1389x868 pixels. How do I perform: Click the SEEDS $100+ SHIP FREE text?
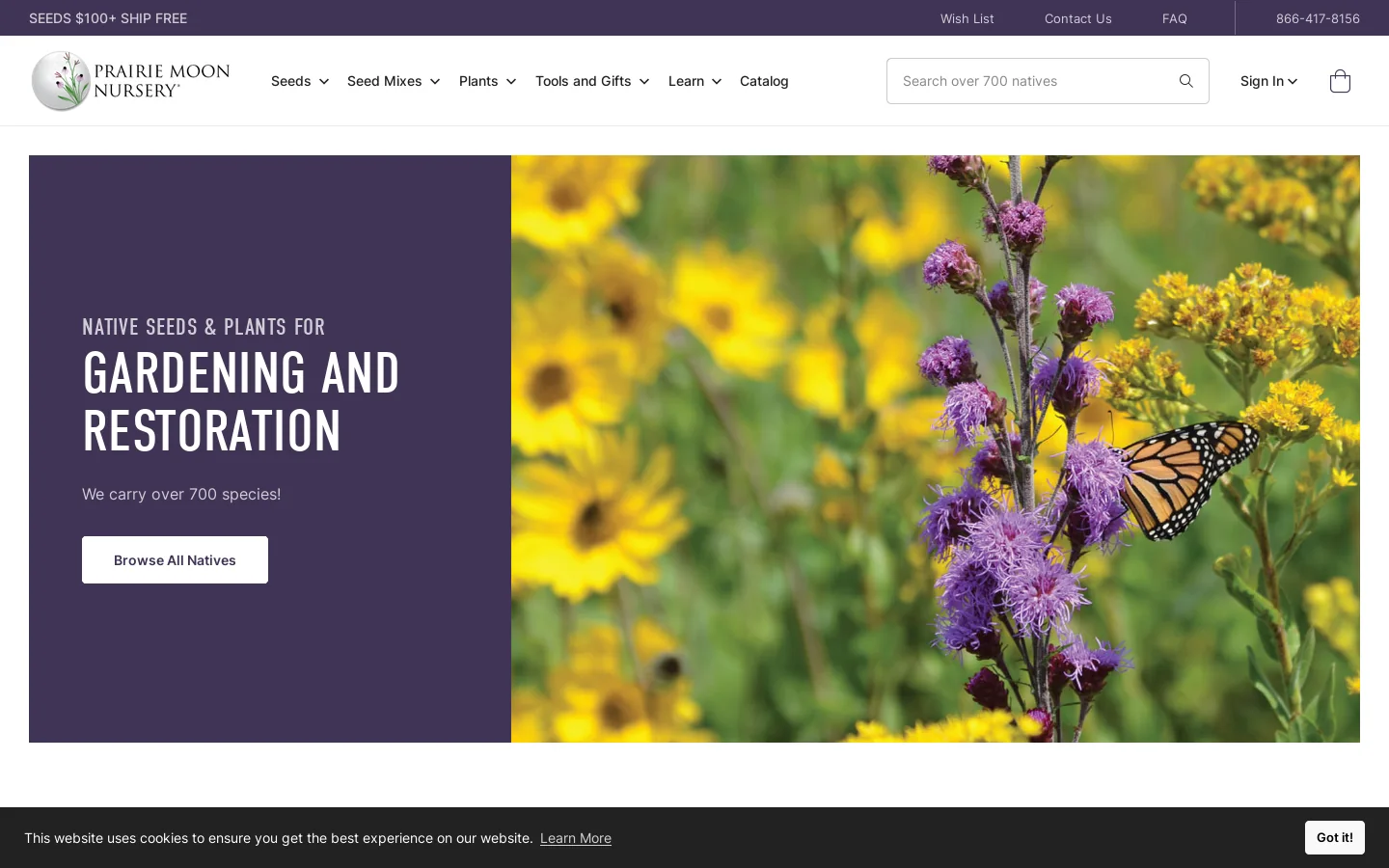(108, 18)
